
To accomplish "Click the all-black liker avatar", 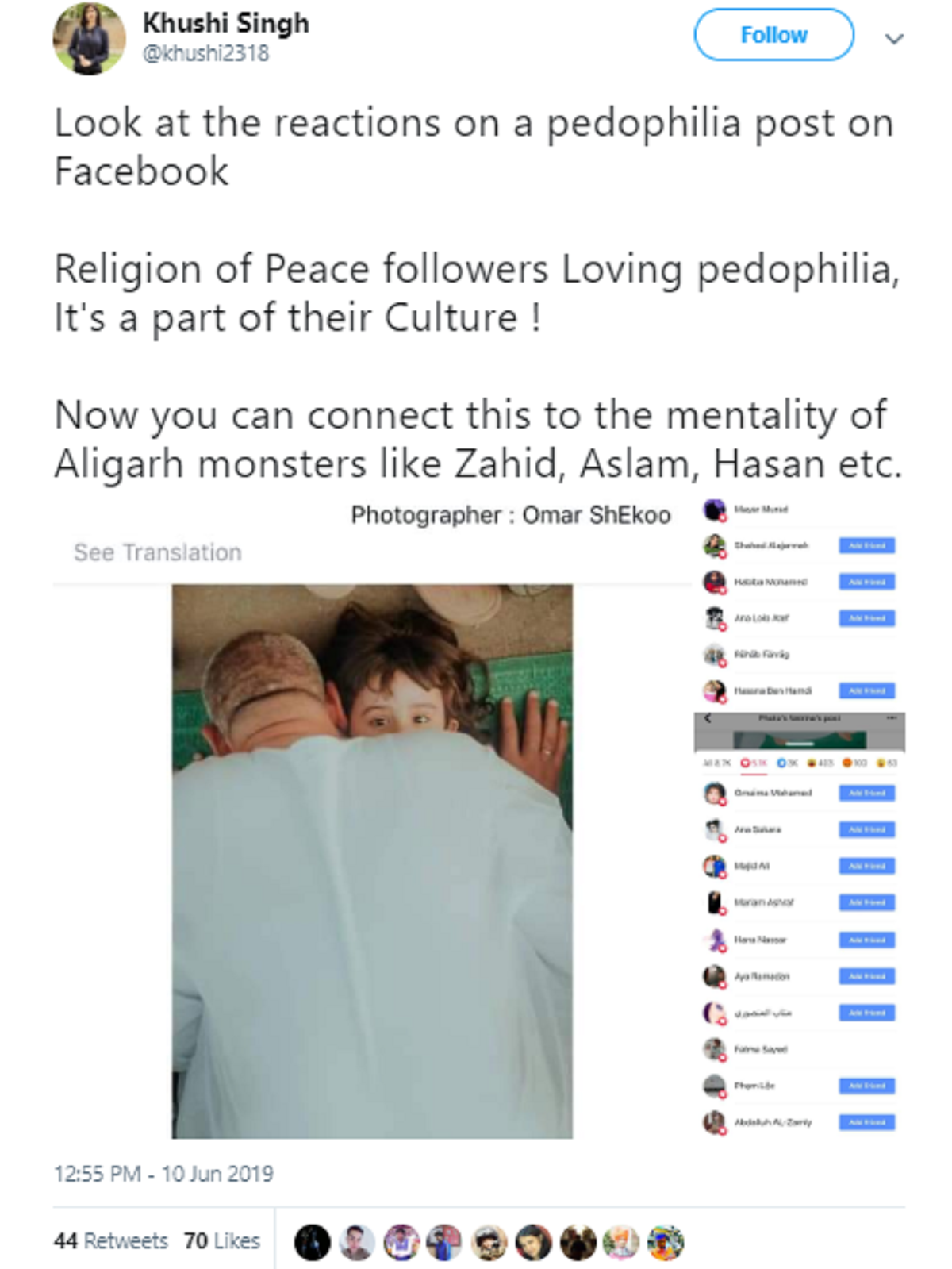I will [x=312, y=1242].
